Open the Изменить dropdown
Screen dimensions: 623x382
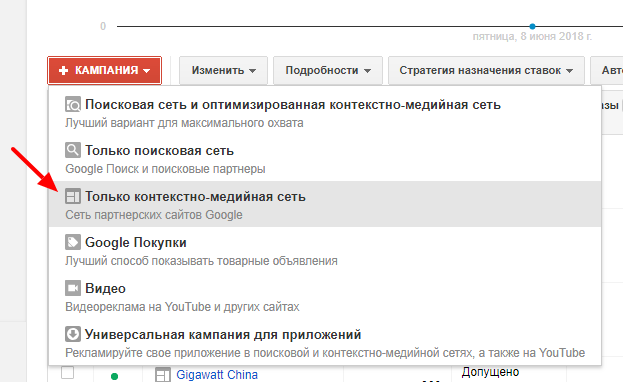coord(223,70)
